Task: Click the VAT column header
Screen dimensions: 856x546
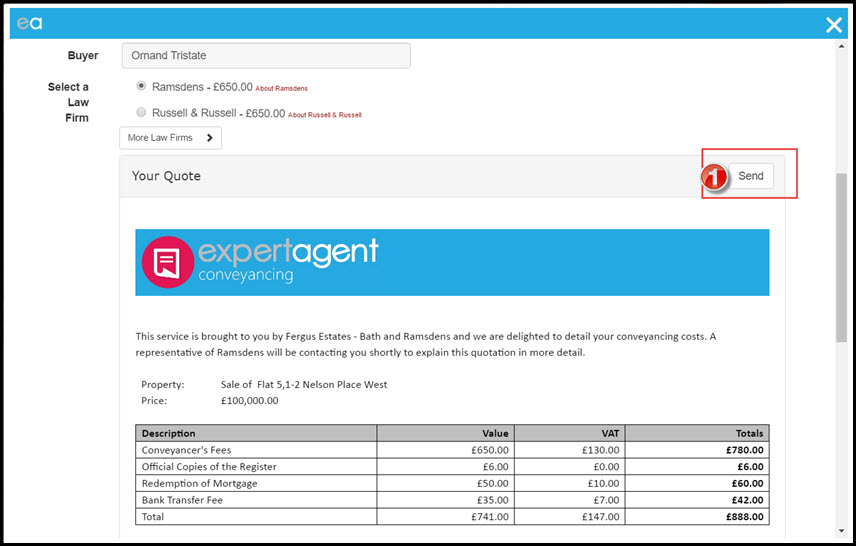Action: click(x=569, y=433)
